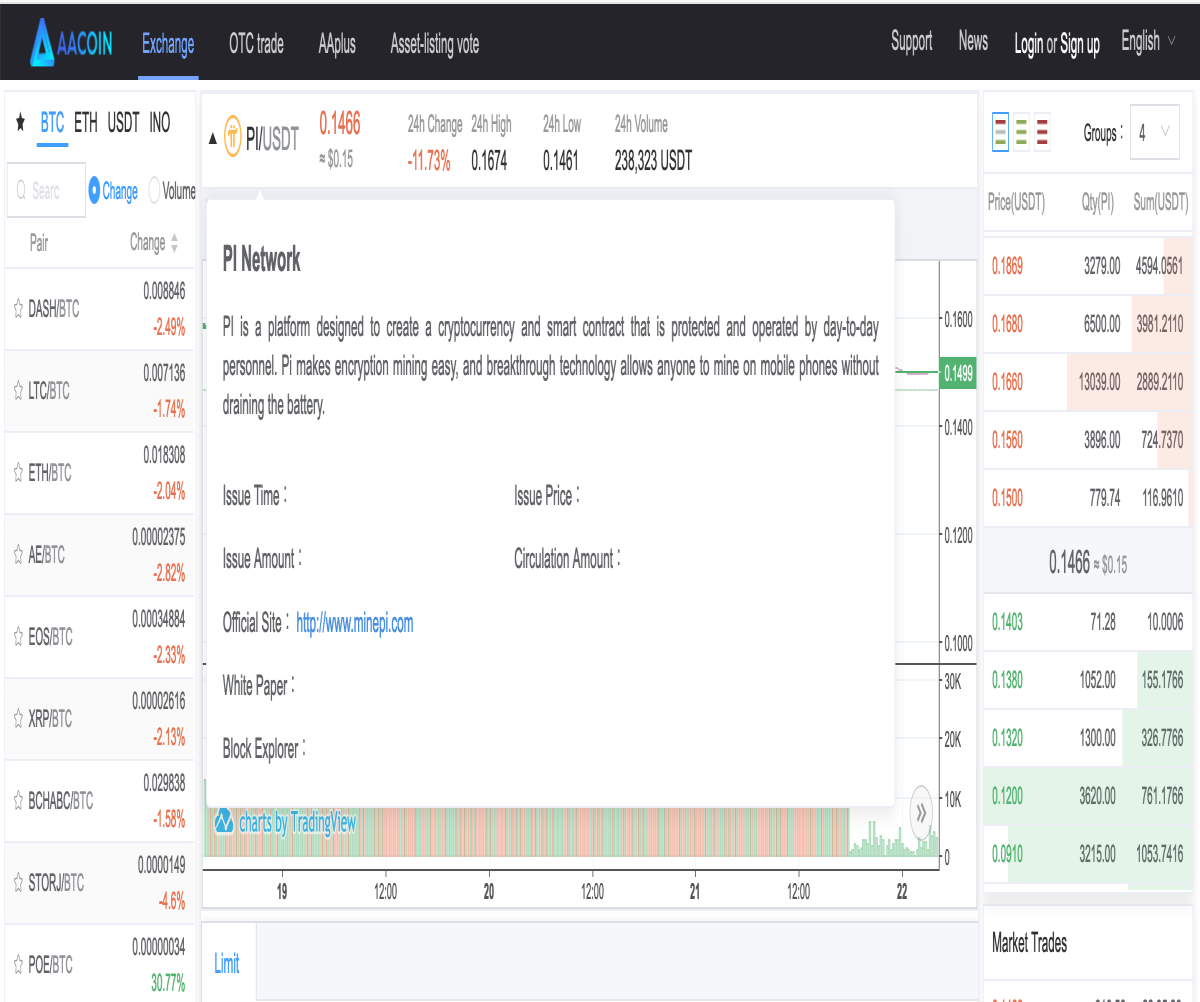This screenshot has width=1200, height=1002.
Task: Open Asset-listing vote page
Action: click(x=434, y=44)
